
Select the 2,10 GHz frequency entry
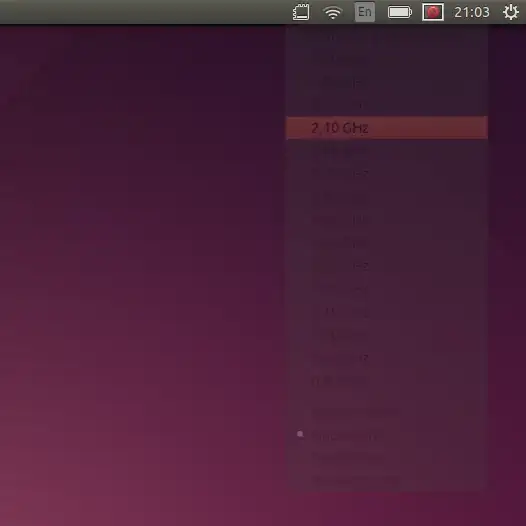click(387, 128)
